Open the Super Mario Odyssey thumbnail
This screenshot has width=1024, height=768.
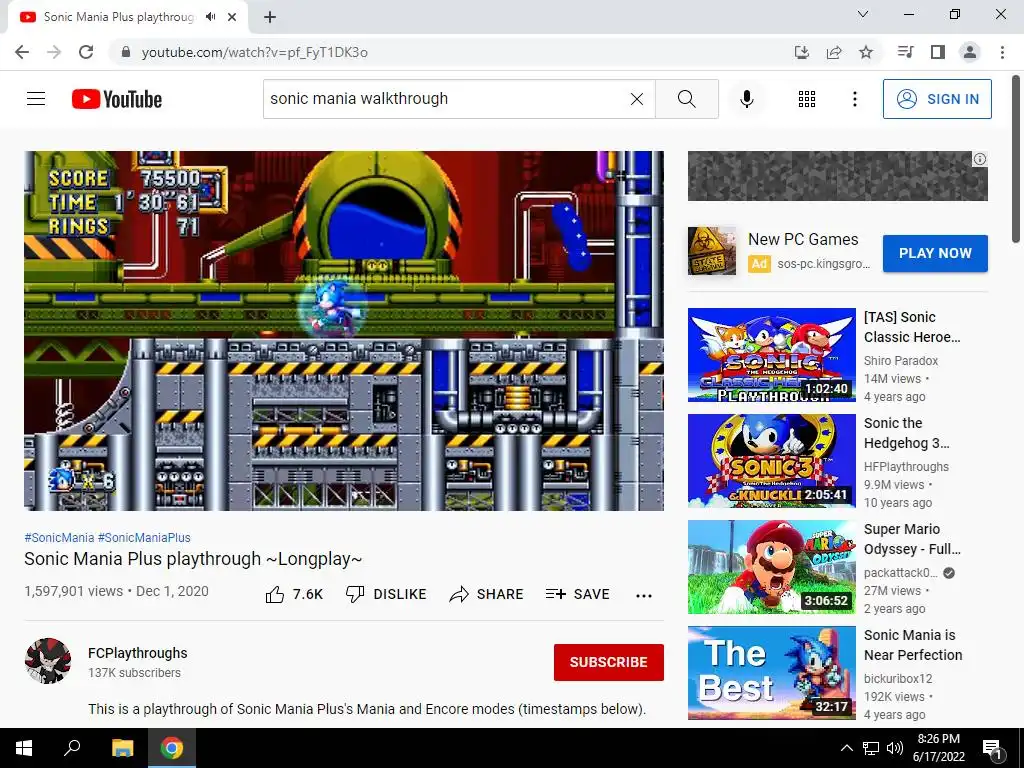coord(771,567)
